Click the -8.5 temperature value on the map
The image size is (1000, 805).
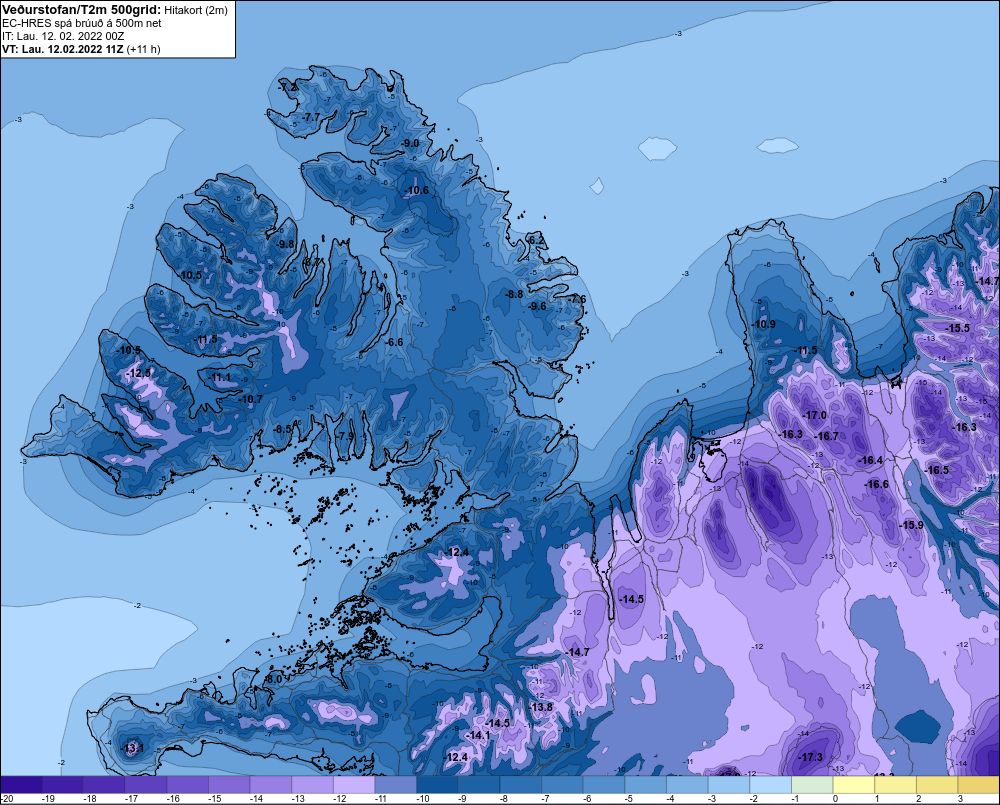(281, 429)
